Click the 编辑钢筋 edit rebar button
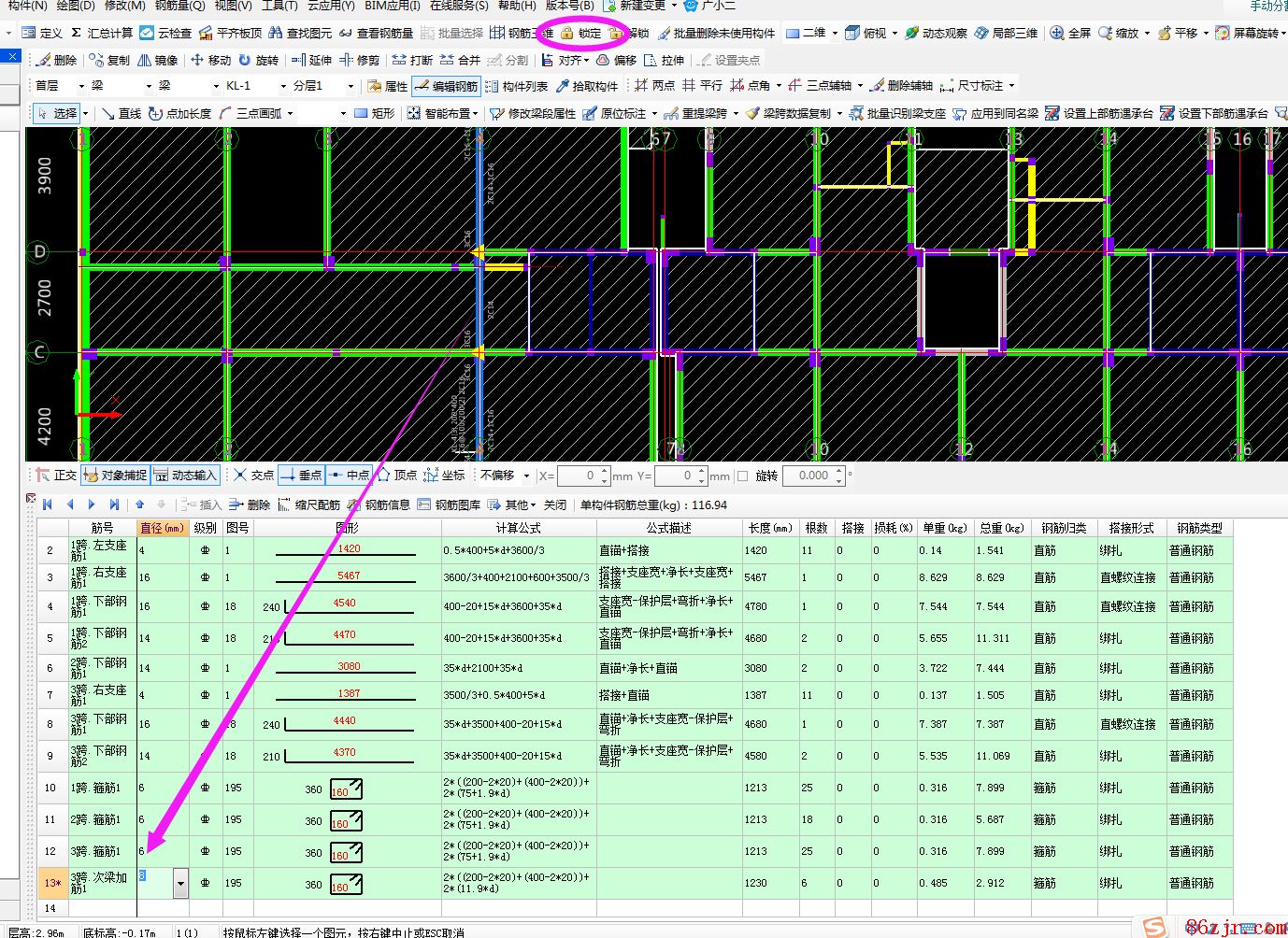 [446, 86]
